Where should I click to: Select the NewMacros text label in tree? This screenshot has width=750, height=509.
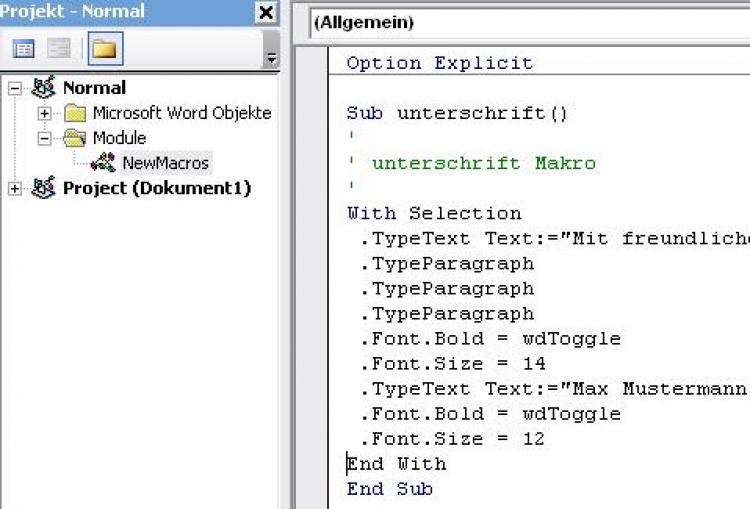click(x=165, y=163)
